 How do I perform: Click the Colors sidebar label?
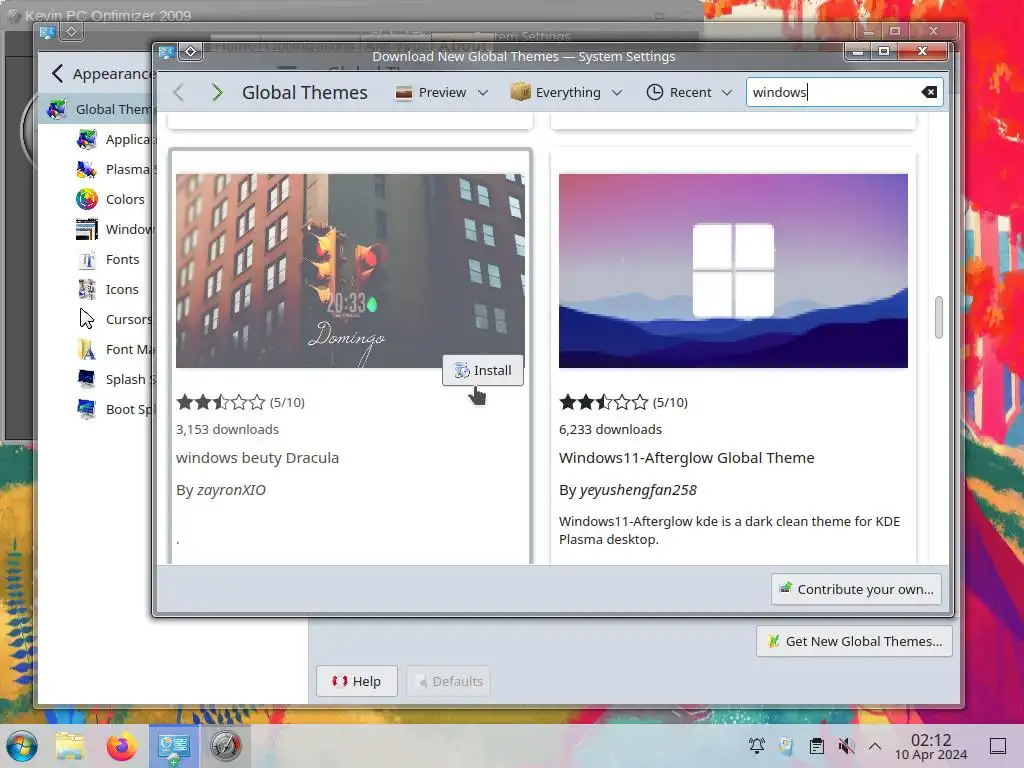pos(125,199)
